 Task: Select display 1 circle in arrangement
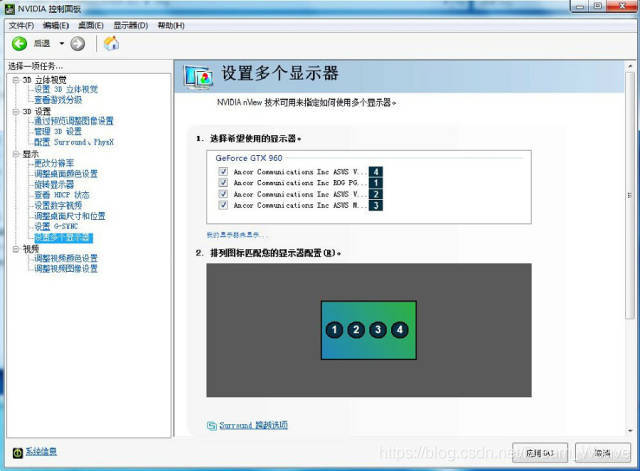pos(334,330)
